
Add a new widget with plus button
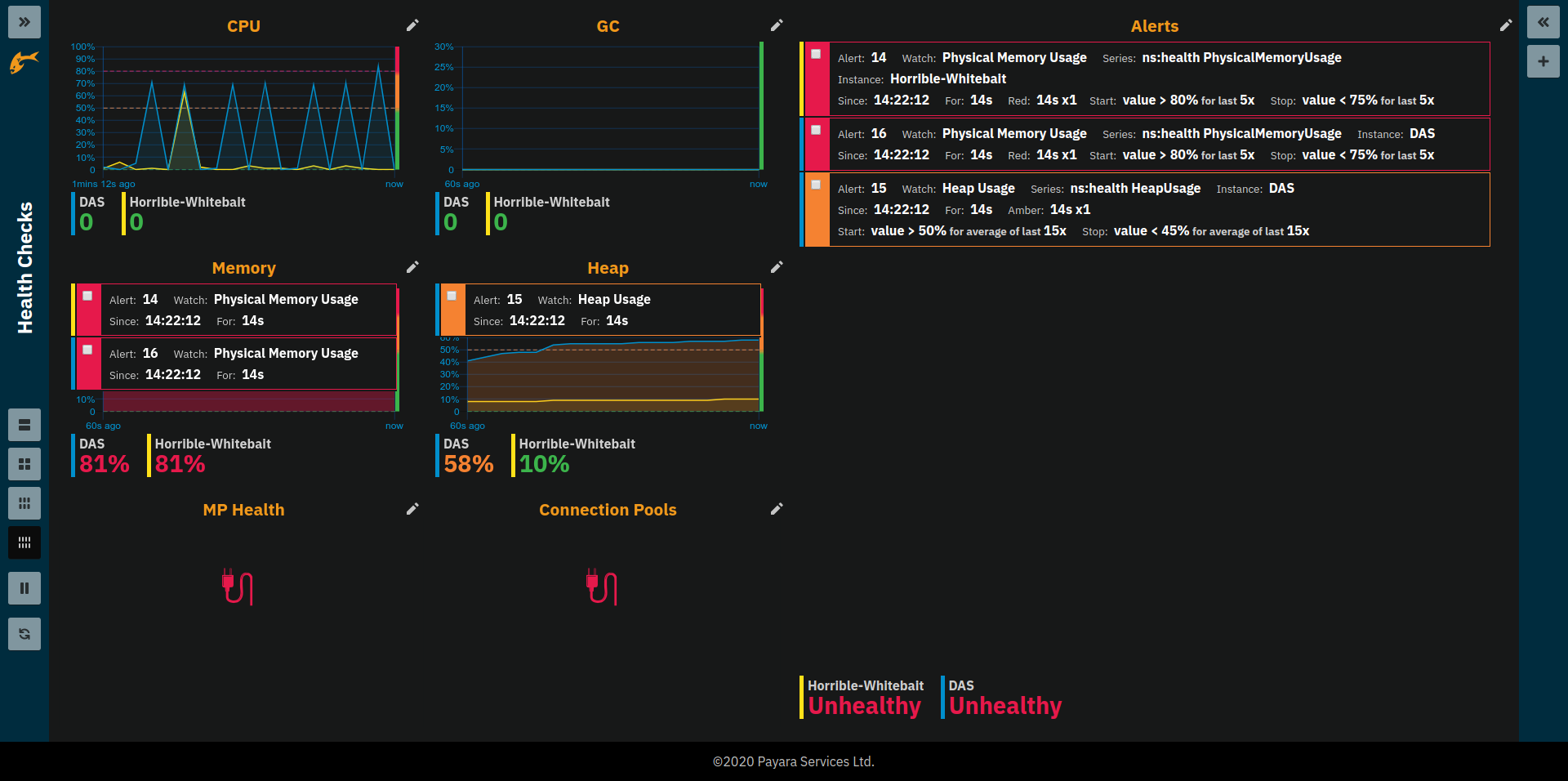click(1543, 61)
